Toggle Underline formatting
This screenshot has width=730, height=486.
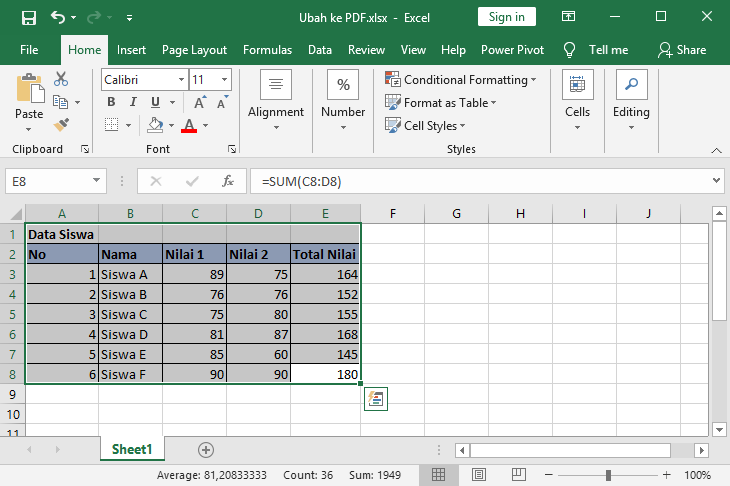point(155,102)
